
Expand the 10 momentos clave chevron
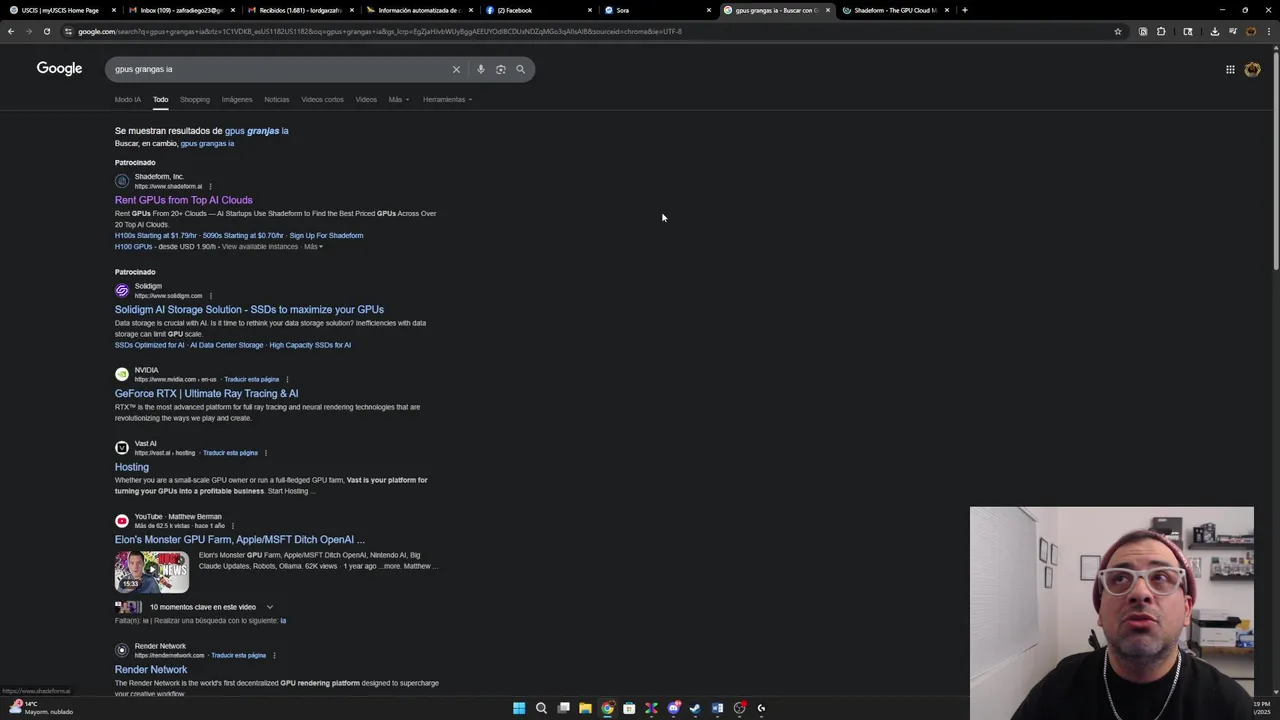coord(269,607)
